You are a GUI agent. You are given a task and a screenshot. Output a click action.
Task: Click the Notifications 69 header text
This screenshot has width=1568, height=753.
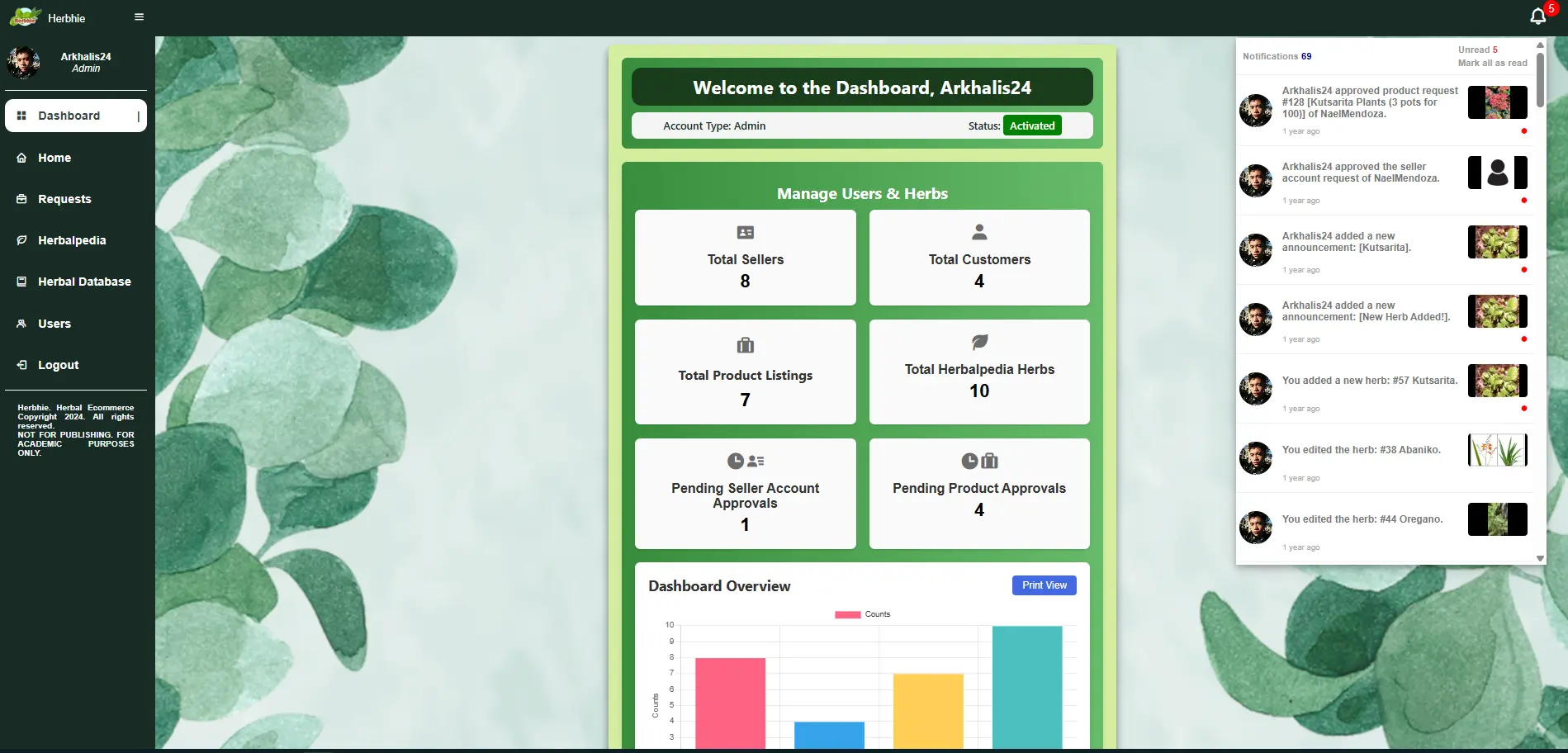tap(1277, 56)
